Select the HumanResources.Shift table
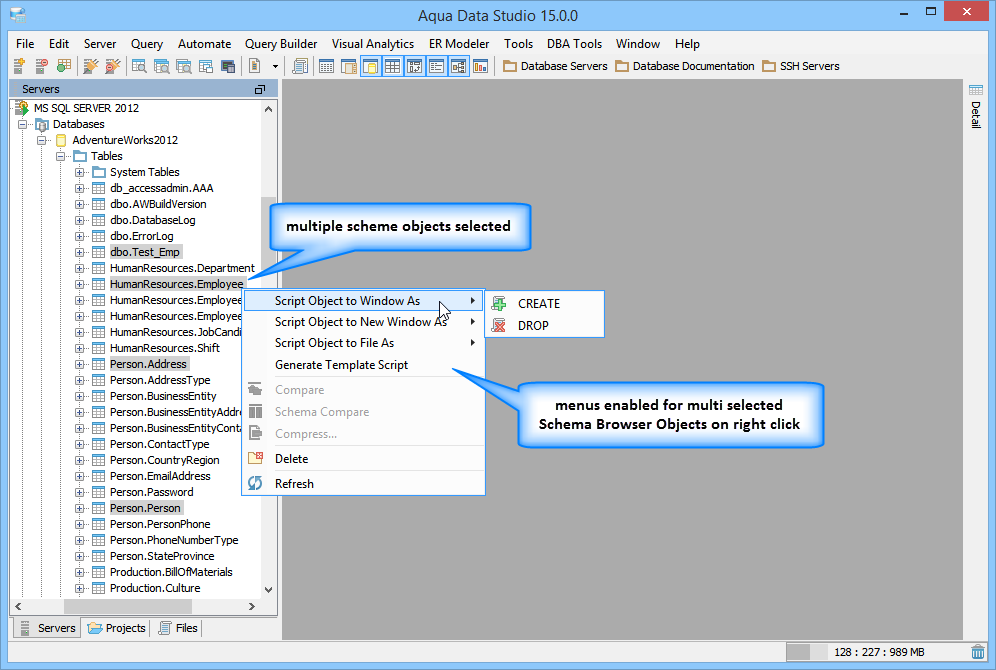The image size is (996, 670). 165,348
